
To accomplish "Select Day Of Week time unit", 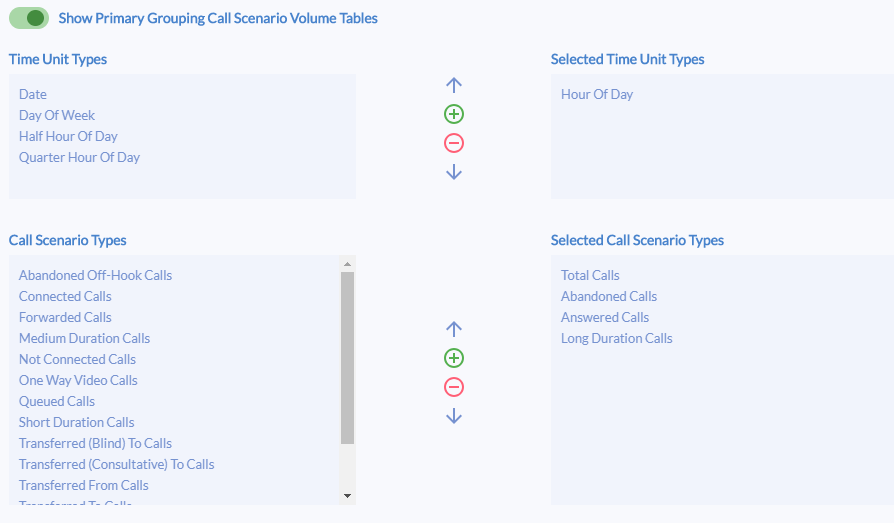I will 57,115.
